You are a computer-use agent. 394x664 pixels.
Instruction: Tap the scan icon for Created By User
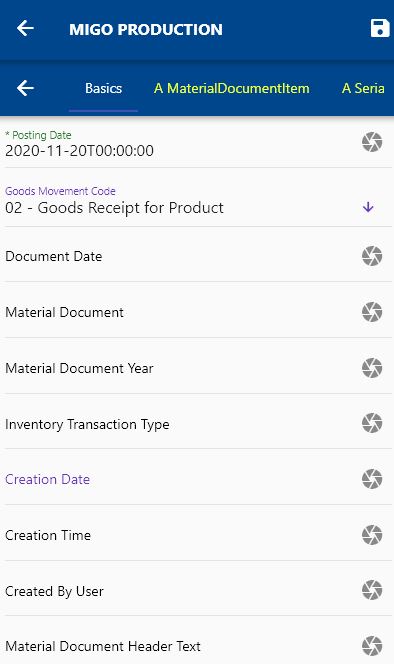(x=372, y=590)
